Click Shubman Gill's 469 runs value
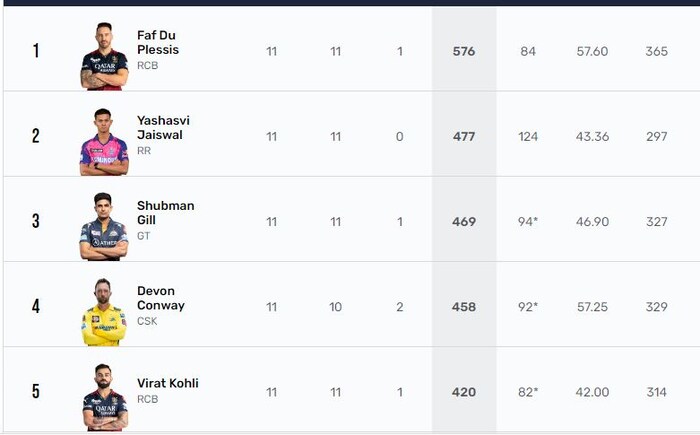The width and height of the screenshot is (700, 435). point(464,221)
